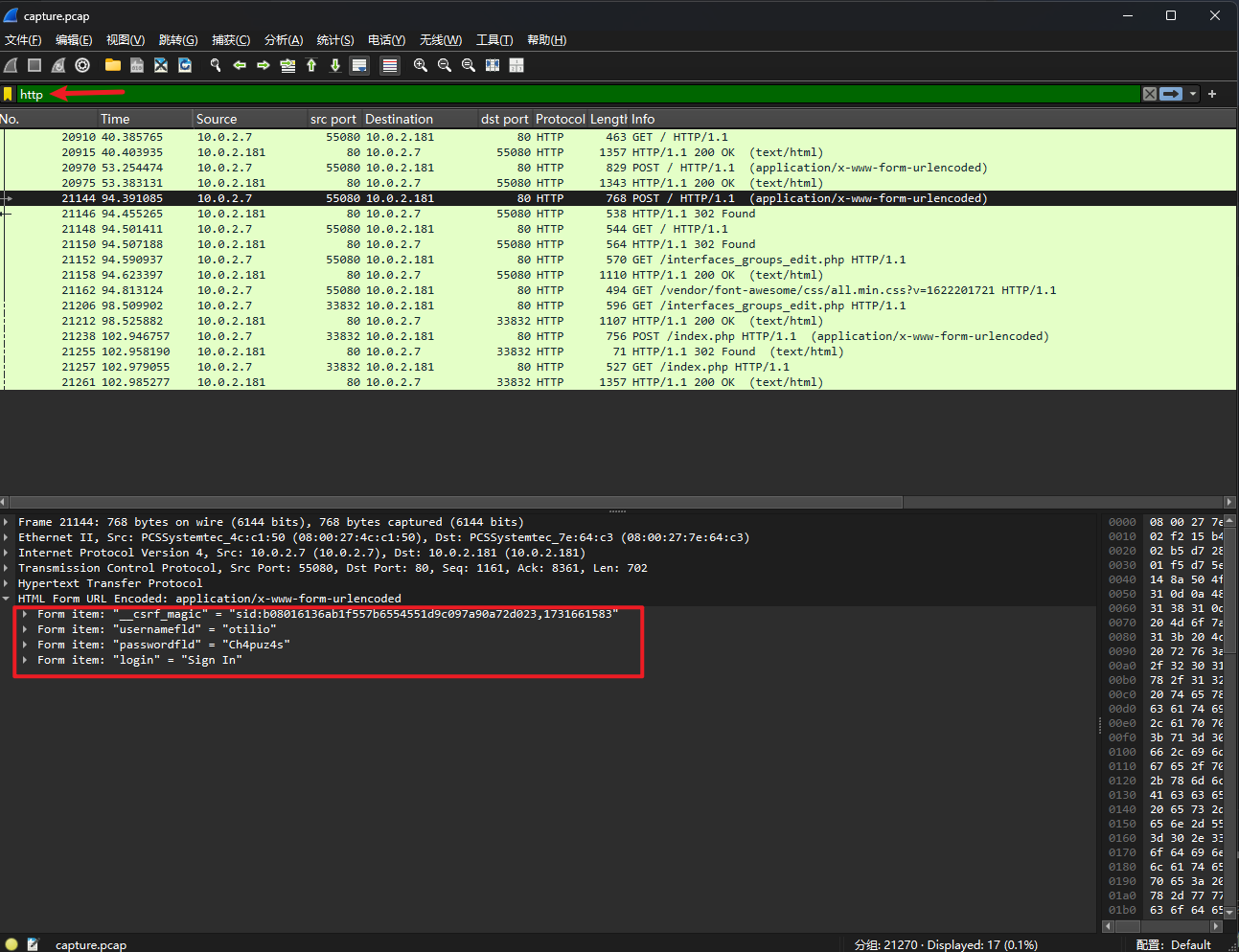
Task: Expand the Hypertext Transfer Protocol tree
Action: (7, 583)
